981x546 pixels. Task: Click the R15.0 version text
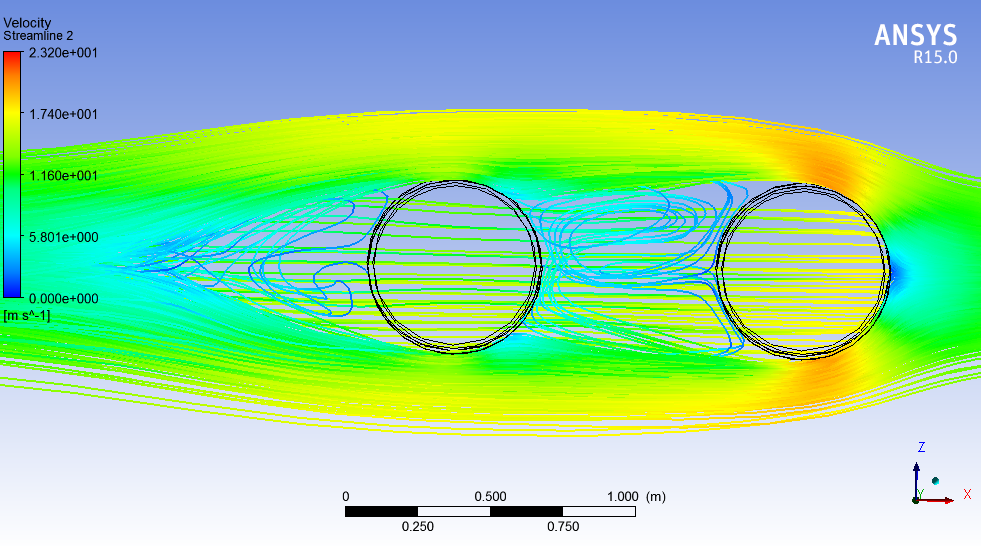(935, 57)
